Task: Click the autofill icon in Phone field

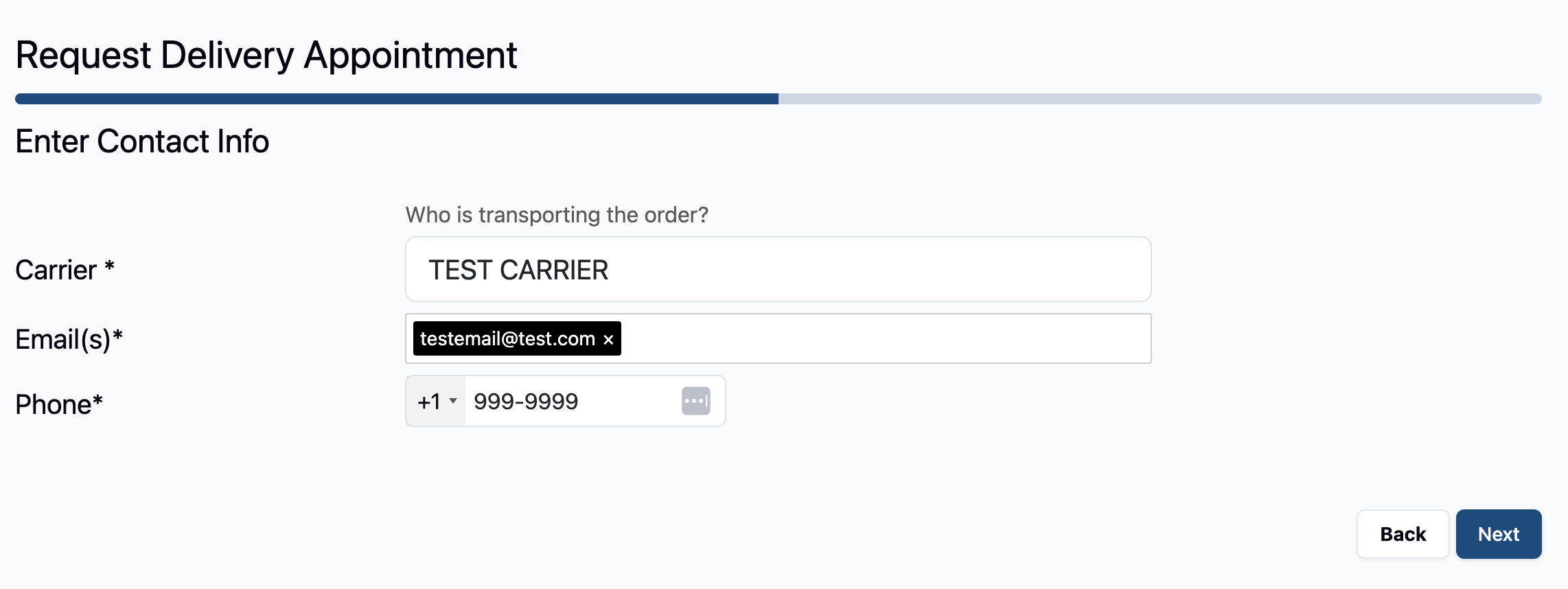Action: [x=695, y=401]
